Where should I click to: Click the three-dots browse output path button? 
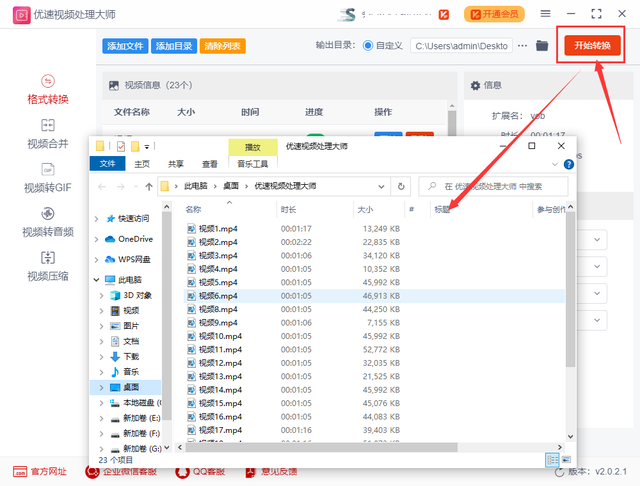point(522,46)
